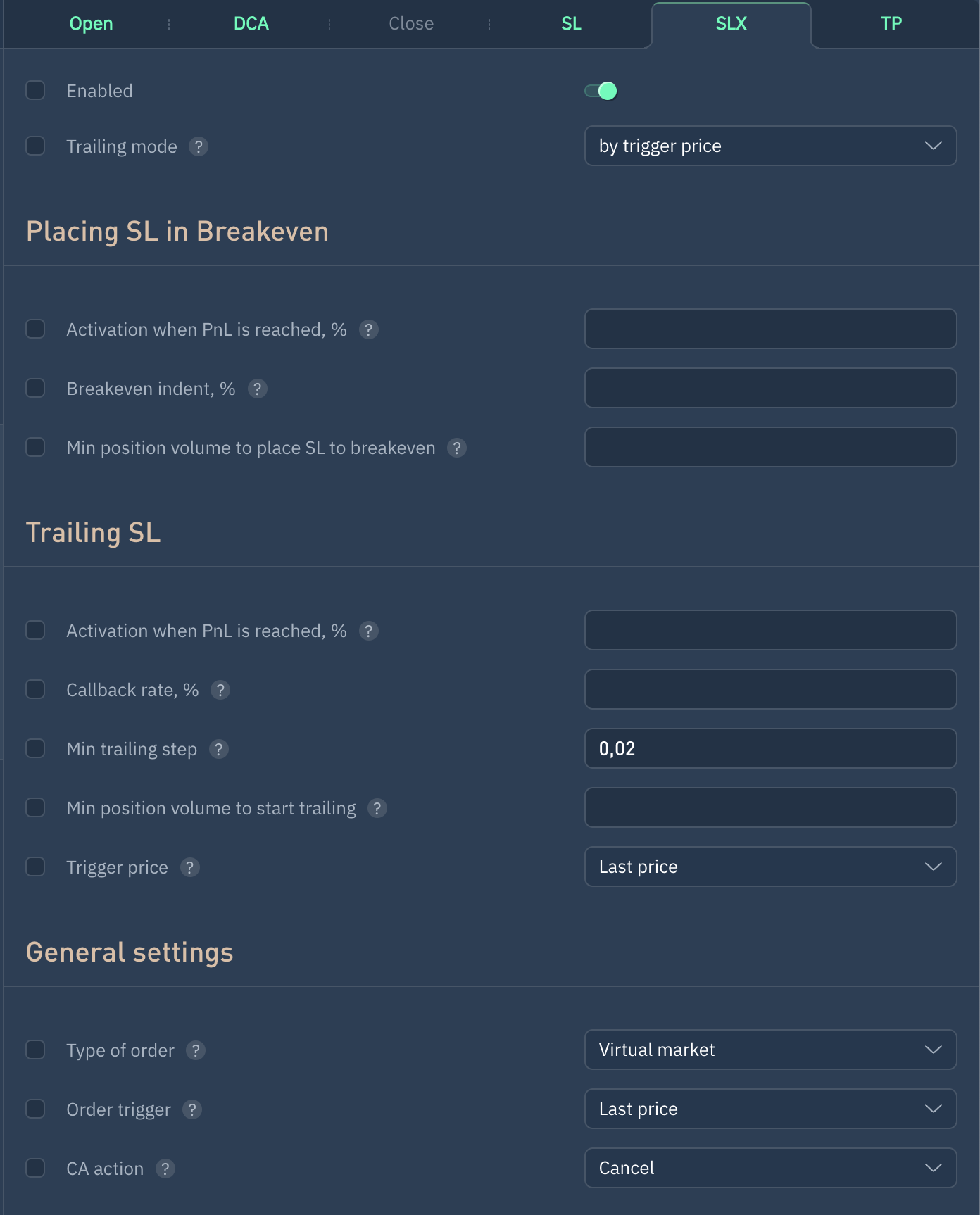
Task: Tick the checkbox beside Trailing mode
Action: pyautogui.click(x=35, y=146)
